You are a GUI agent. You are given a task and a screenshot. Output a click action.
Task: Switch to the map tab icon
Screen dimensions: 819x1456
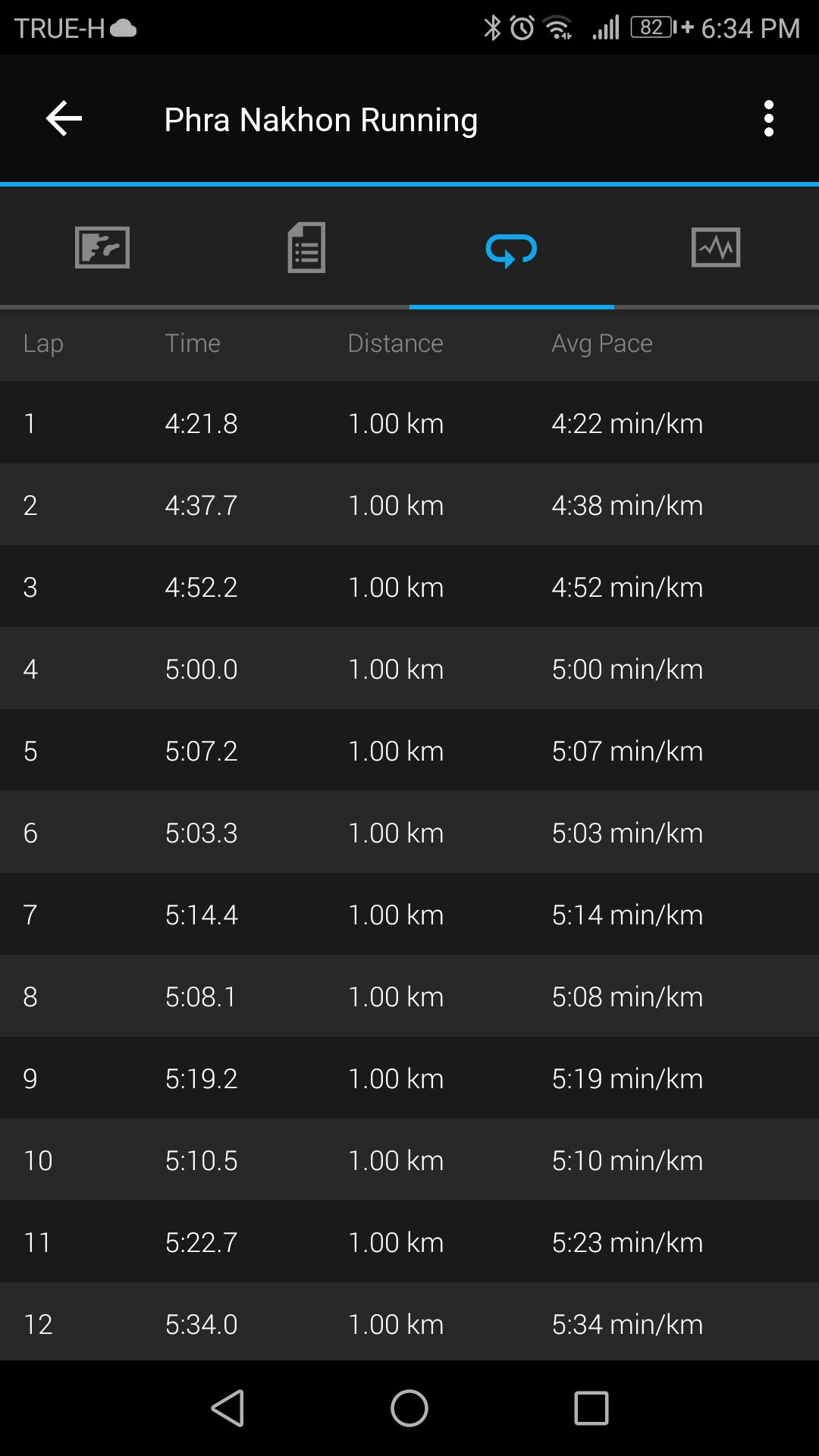pyautogui.click(x=102, y=247)
